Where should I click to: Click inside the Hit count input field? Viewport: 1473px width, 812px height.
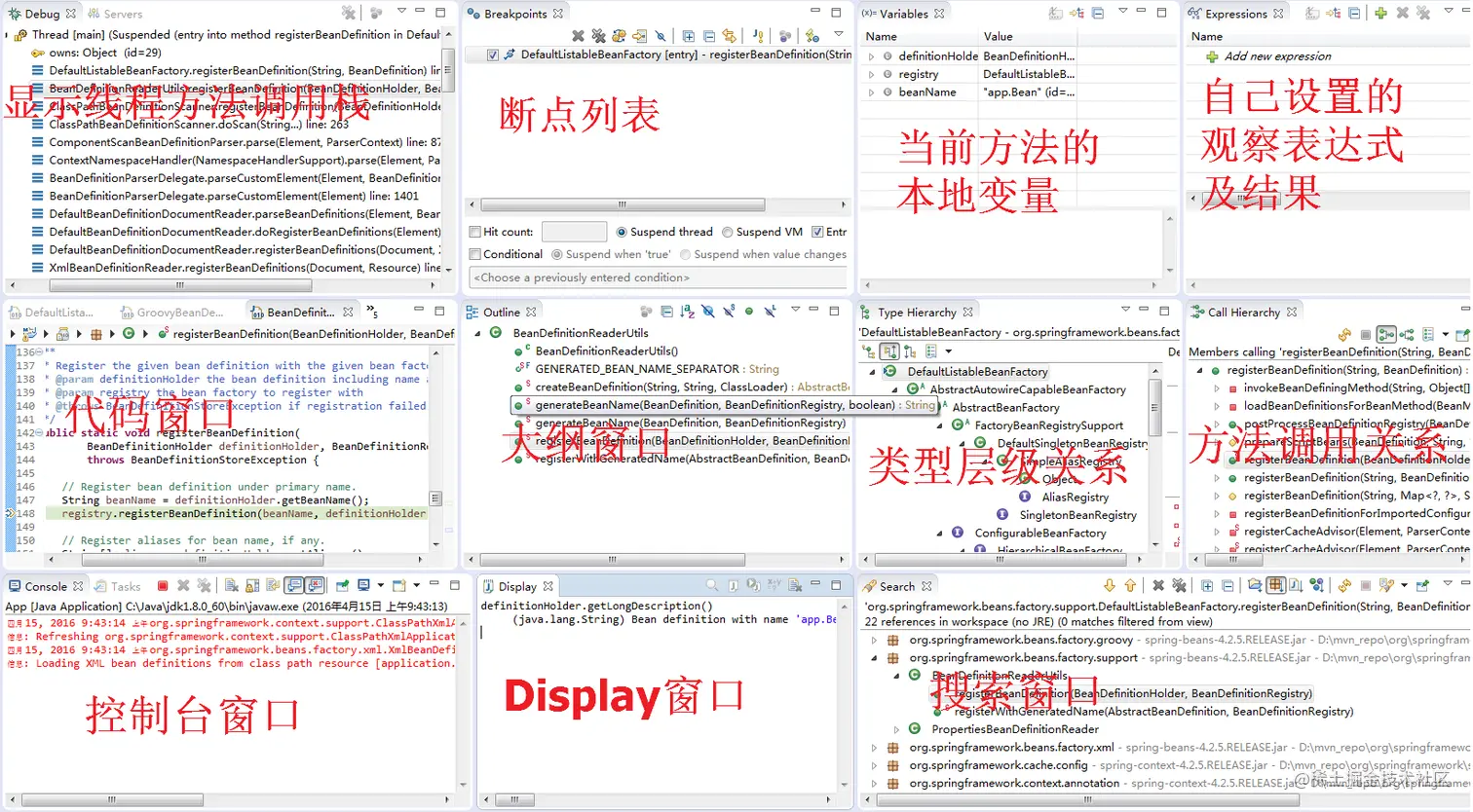click(574, 231)
